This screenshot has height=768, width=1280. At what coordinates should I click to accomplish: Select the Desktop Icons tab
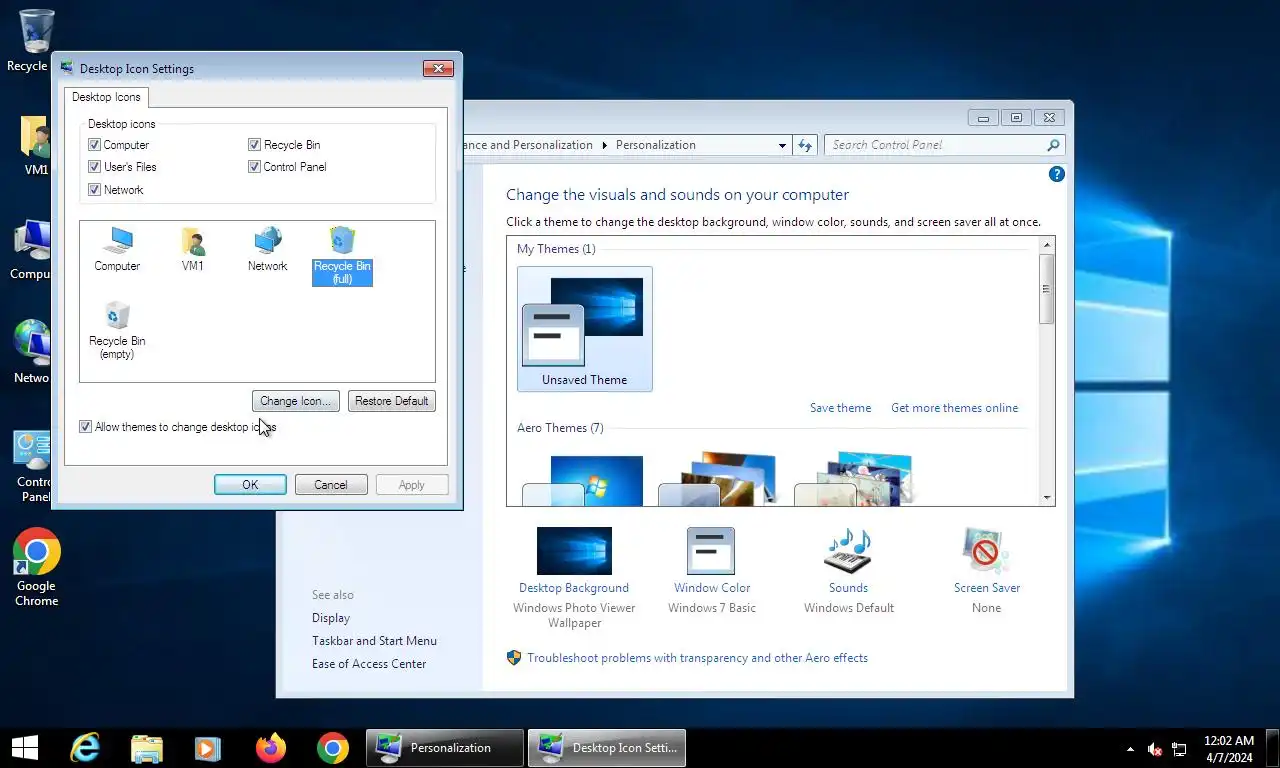[x=107, y=97]
